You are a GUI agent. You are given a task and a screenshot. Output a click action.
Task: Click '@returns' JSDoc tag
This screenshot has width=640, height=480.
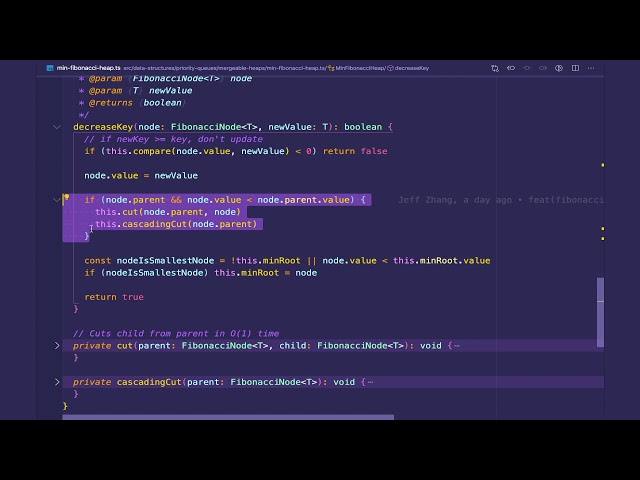(x=111, y=103)
